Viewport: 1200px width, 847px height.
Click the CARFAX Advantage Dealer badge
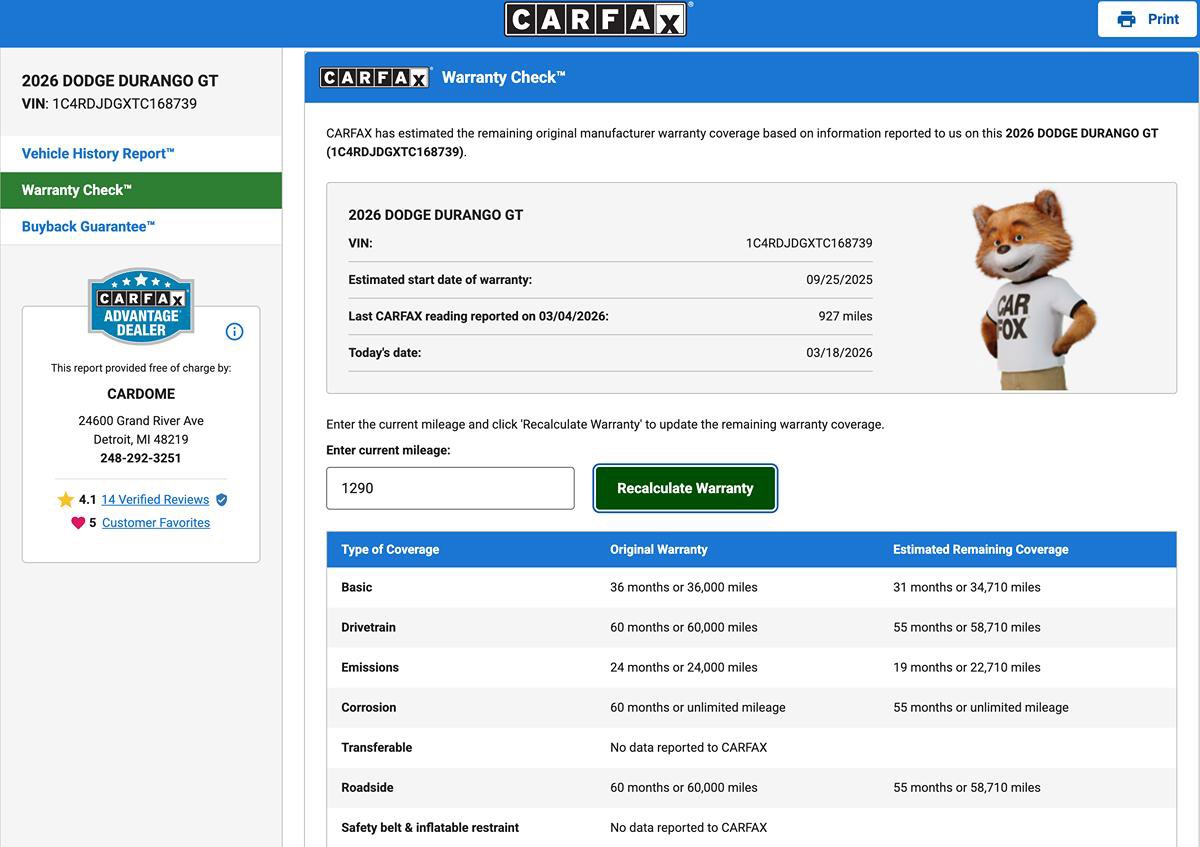pyautogui.click(x=141, y=306)
